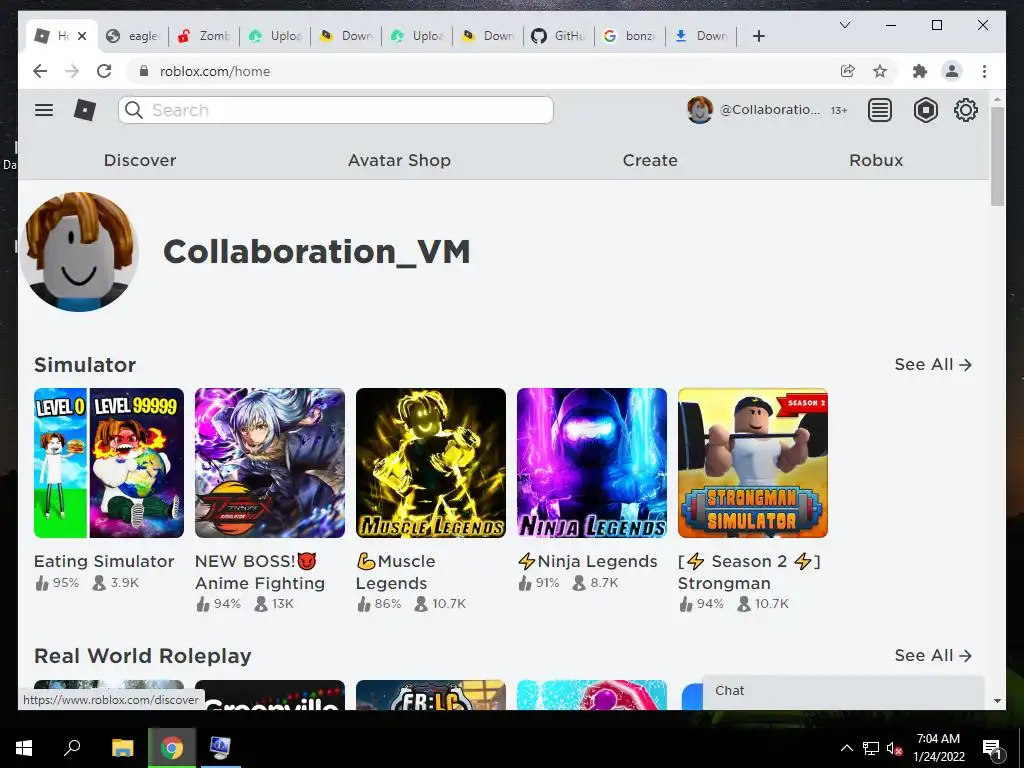Open the Ninja Legends game thumbnail
Screen dimensions: 1024x768
(592, 463)
